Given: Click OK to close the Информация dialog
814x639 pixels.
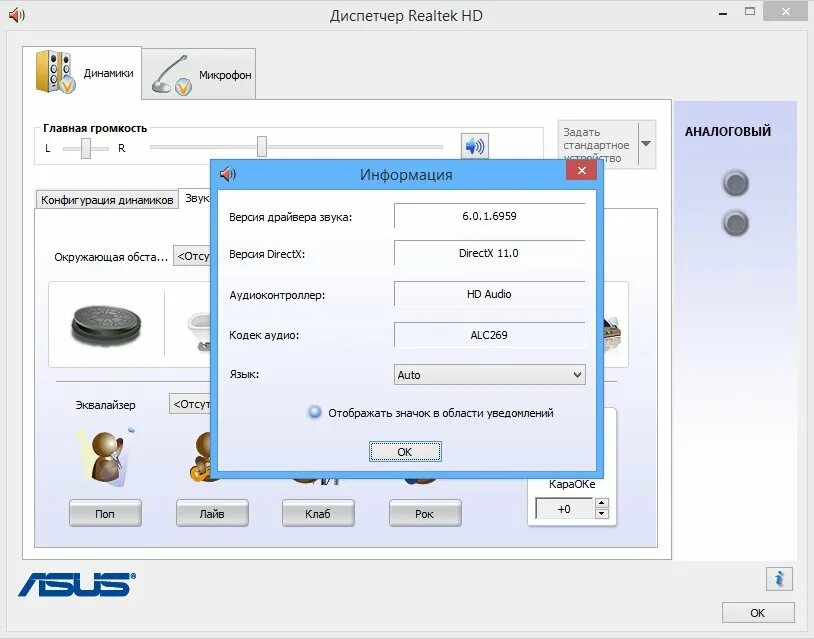Looking at the screenshot, I should point(404,451).
